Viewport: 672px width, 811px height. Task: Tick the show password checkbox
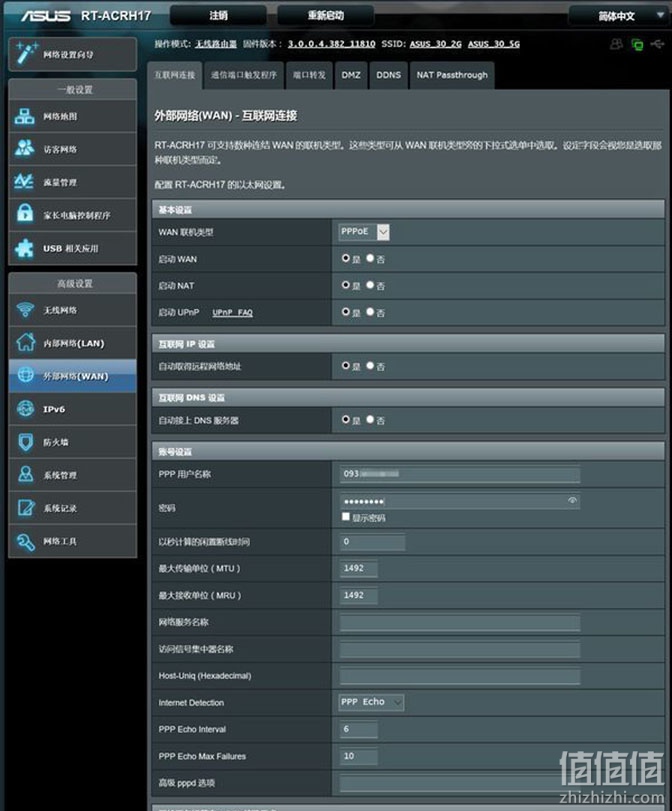(346, 517)
